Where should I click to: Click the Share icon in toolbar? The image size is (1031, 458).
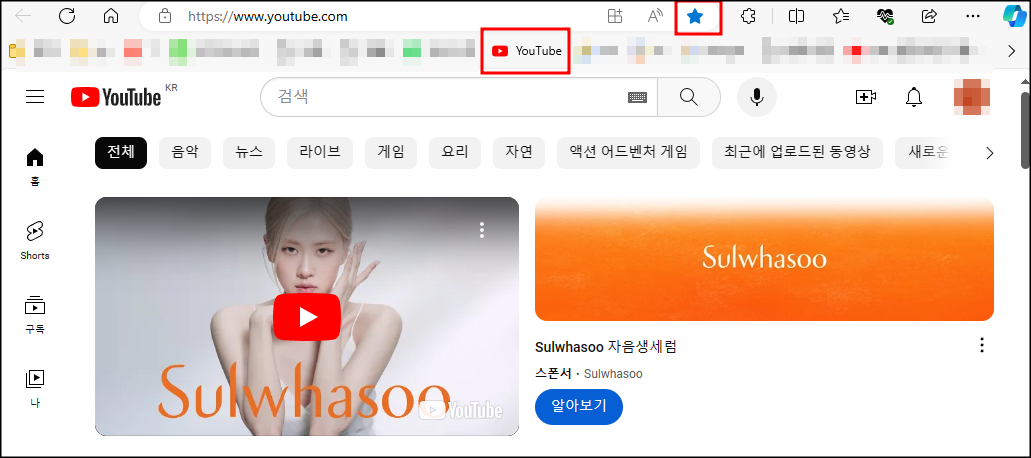pyautogui.click(x=929, y=16)
